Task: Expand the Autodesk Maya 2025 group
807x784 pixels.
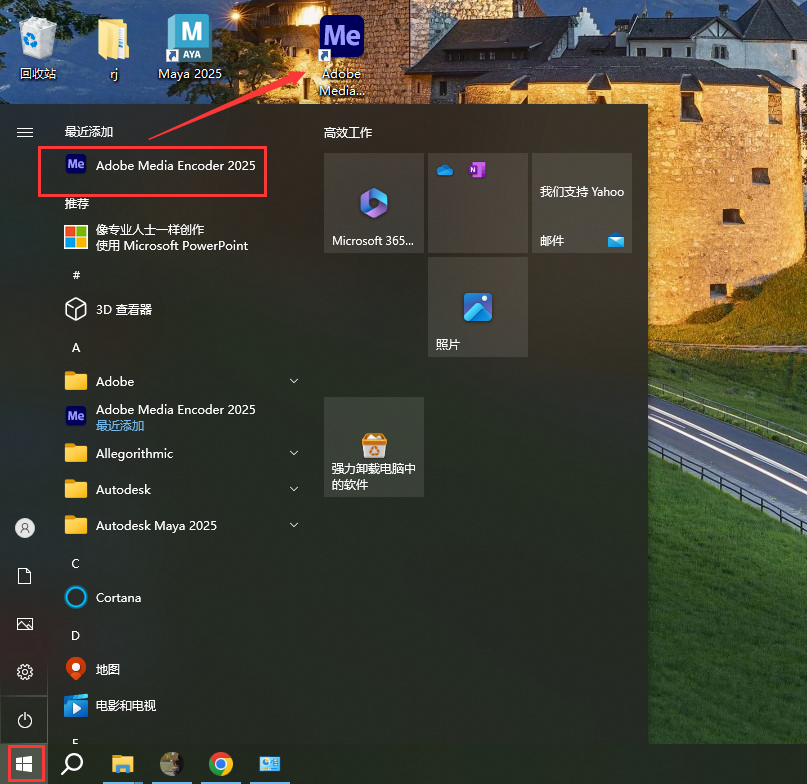Action: (294, 525)
